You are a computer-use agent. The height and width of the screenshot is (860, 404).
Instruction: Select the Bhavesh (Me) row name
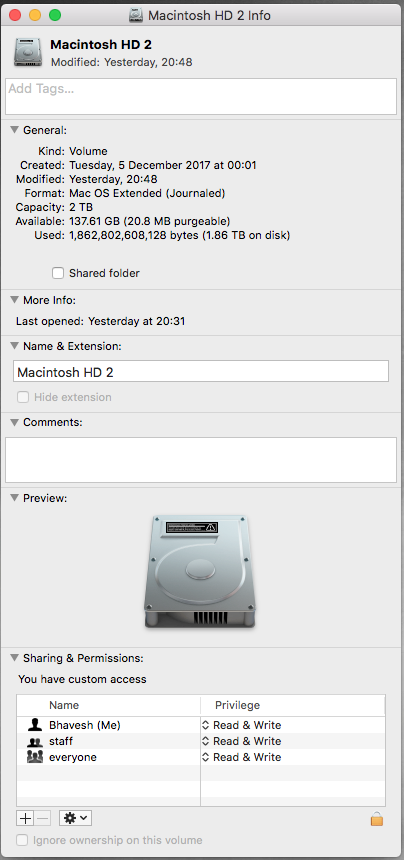coord(85,725)
